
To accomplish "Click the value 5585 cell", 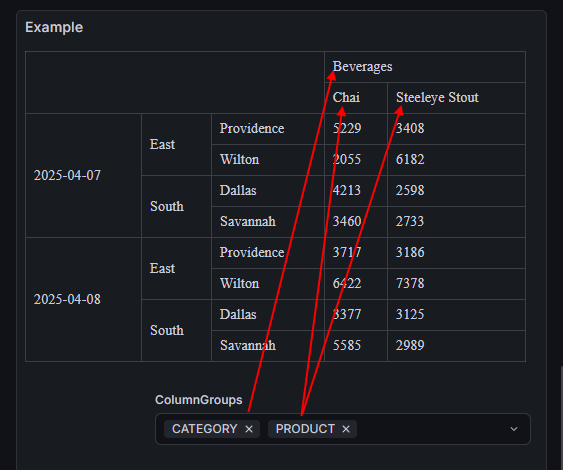I will pos(356,345).
